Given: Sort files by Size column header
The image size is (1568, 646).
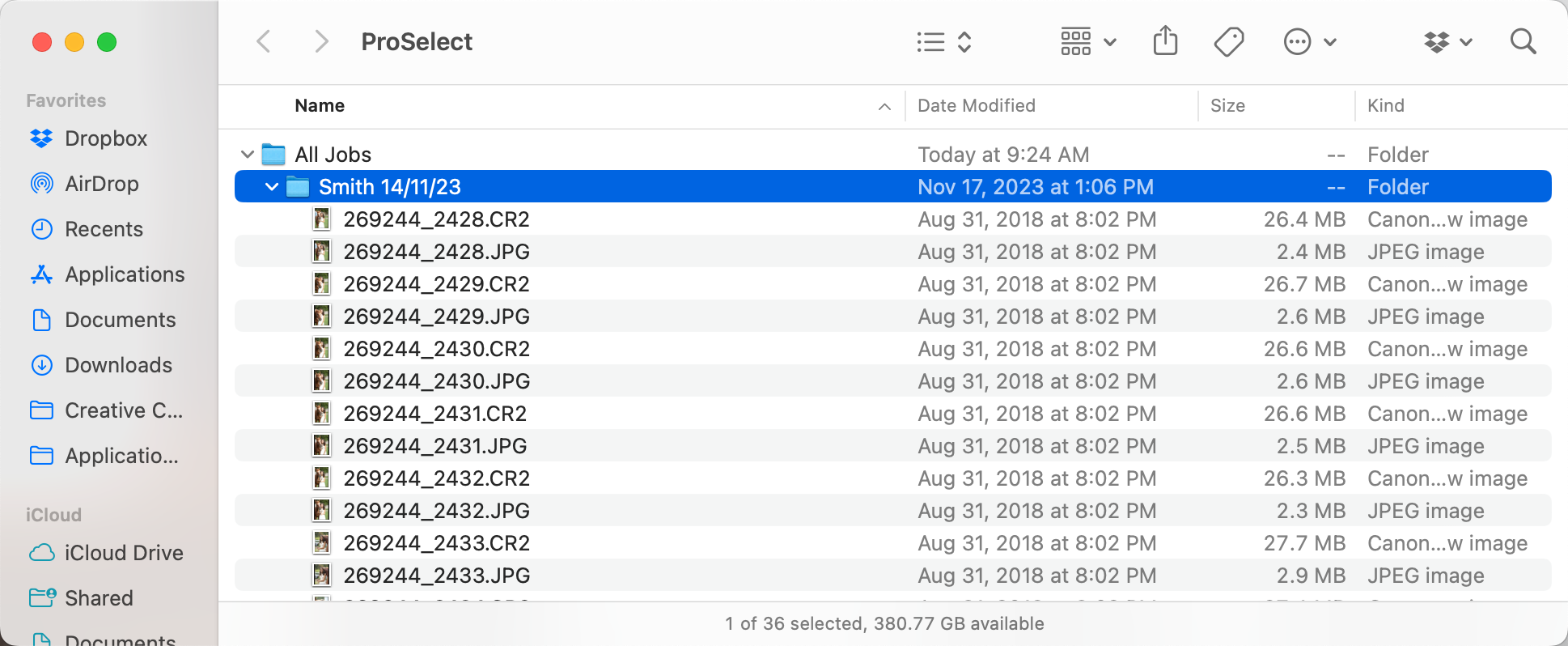Looking at the screenshot, I should [1227, 105].
